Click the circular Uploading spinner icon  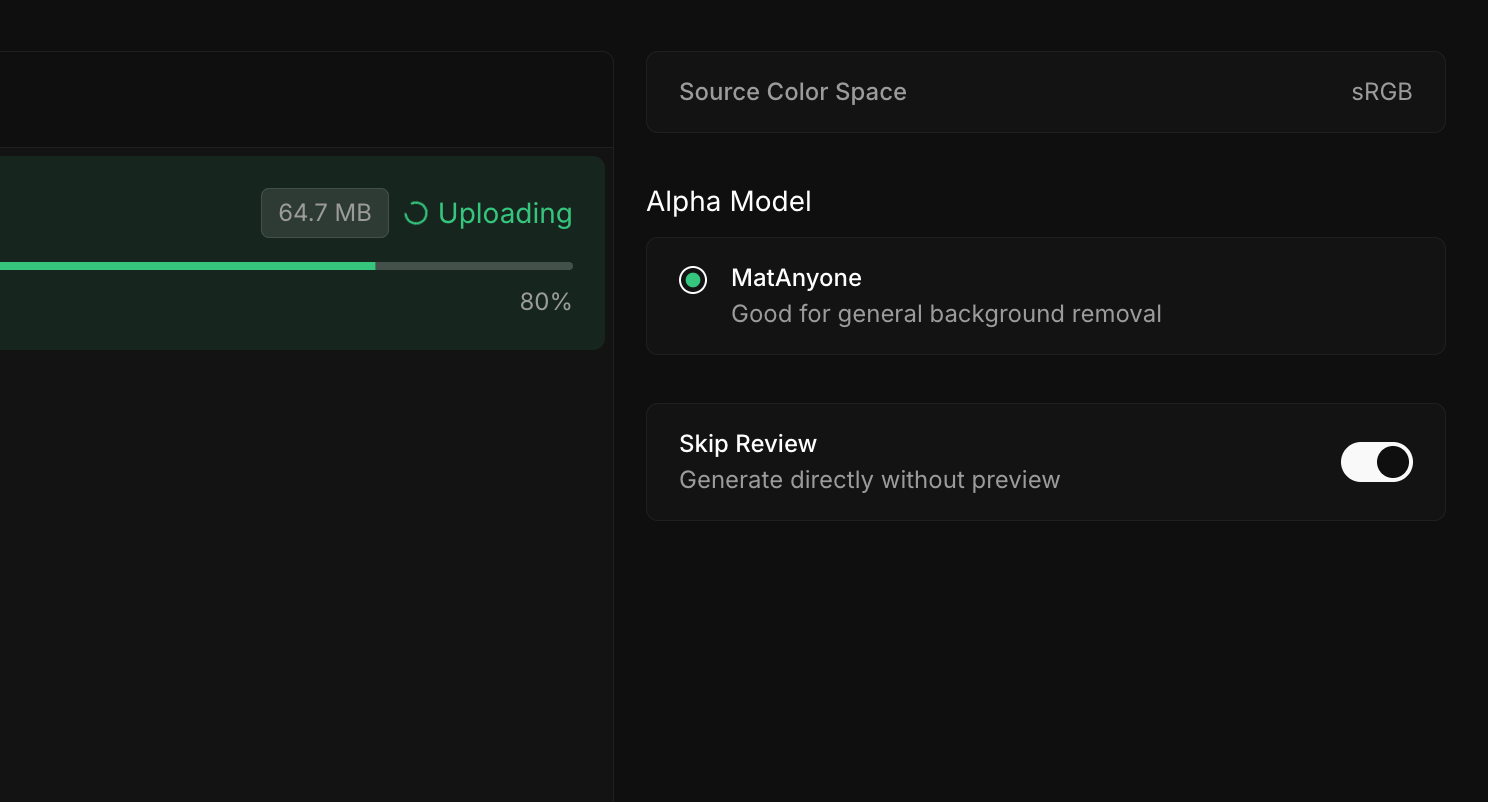pyautogui.click(x=416, y=213)
